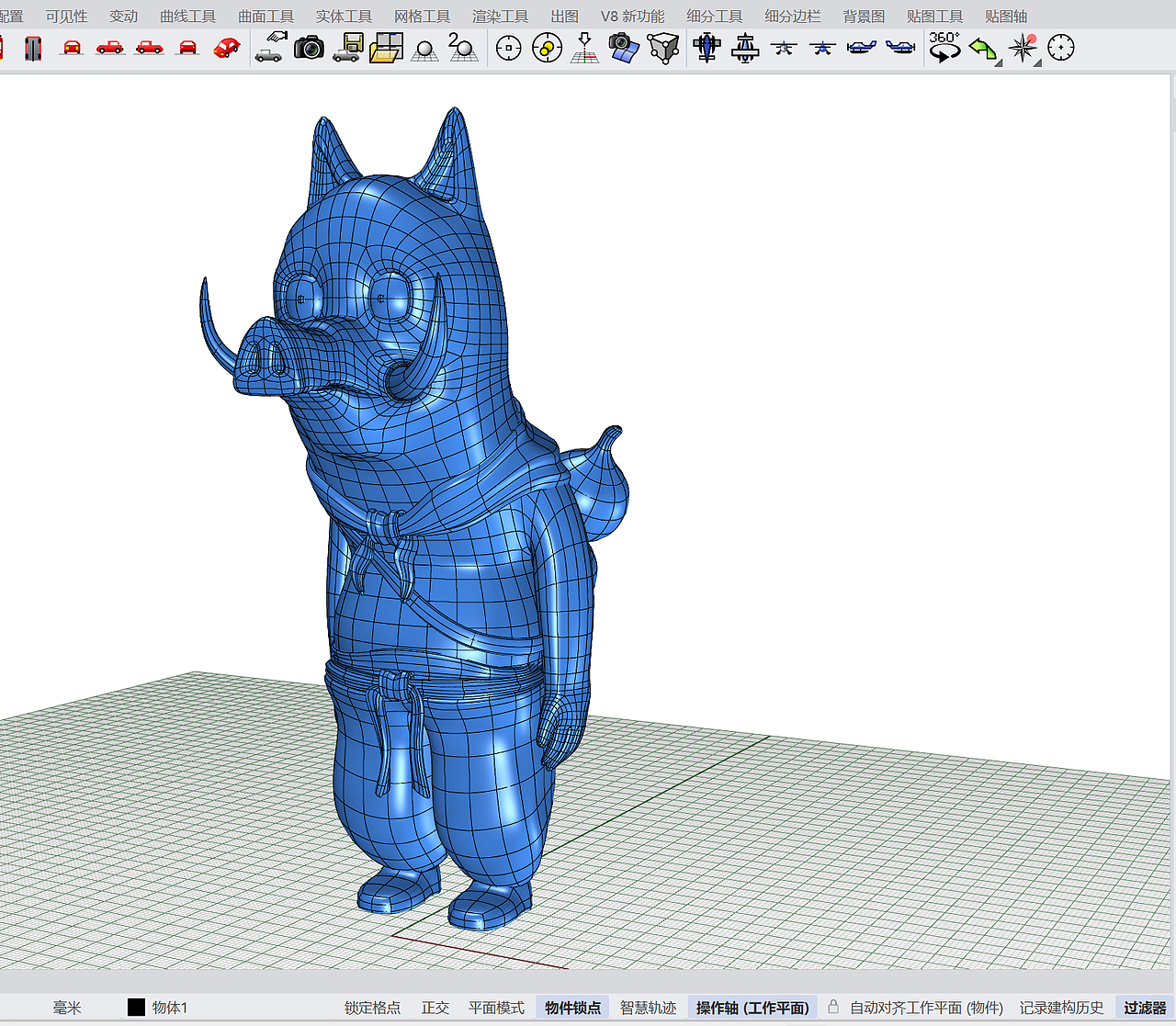The height and width of the screenshot is (1026, 1176).
Task: Click the hand-over-car view icon
Action: [269, 48]
